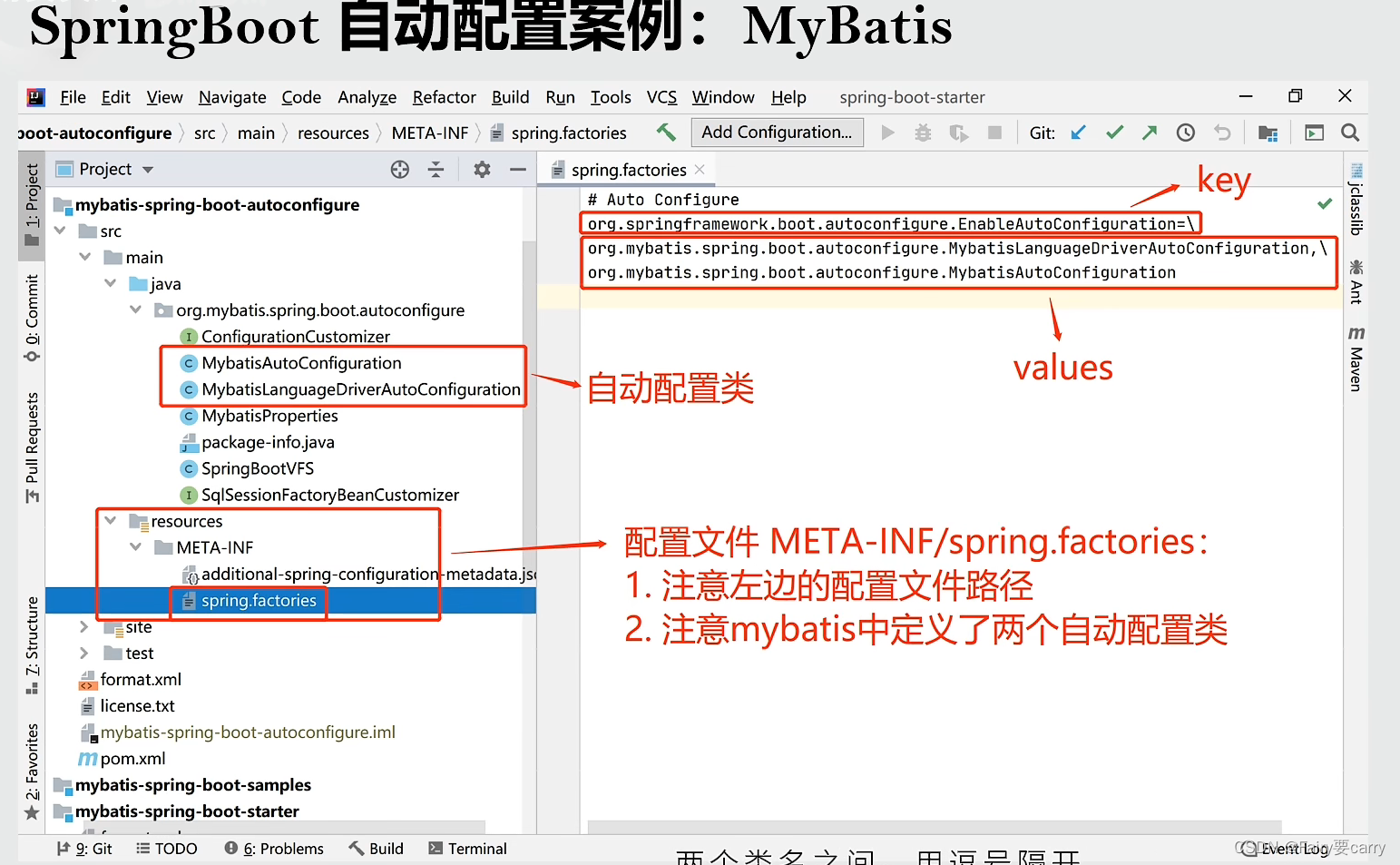Open the Analyze menu
The width and height of the screenshot is (1400, 865).
(367, 97)
